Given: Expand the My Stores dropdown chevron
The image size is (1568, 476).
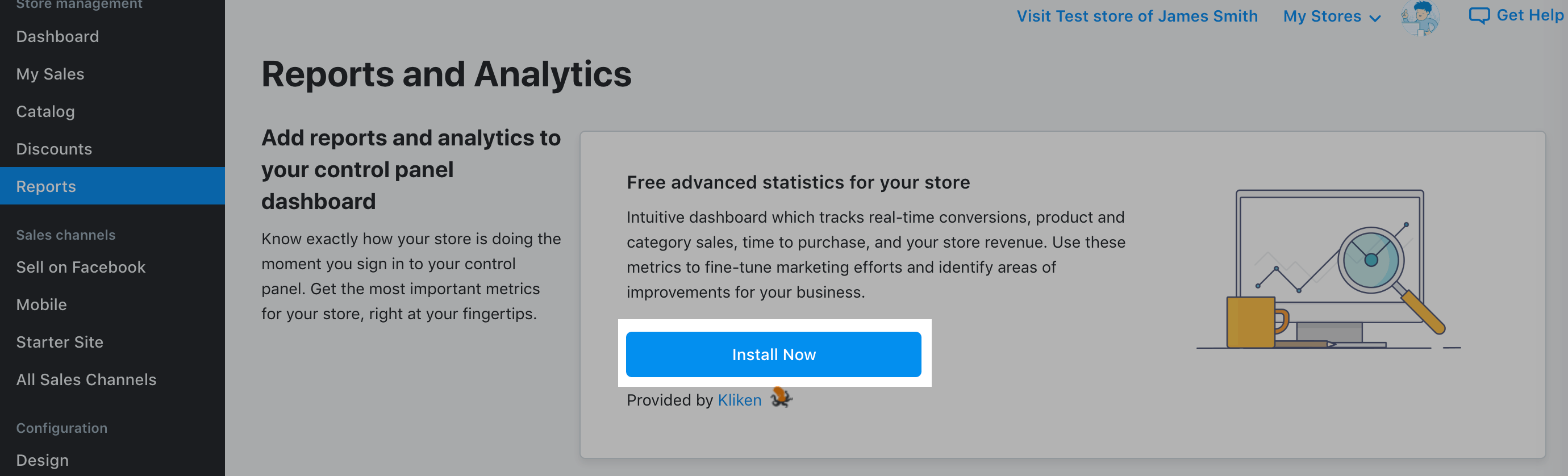Looking at the screenshot, I should [1374, 18].
